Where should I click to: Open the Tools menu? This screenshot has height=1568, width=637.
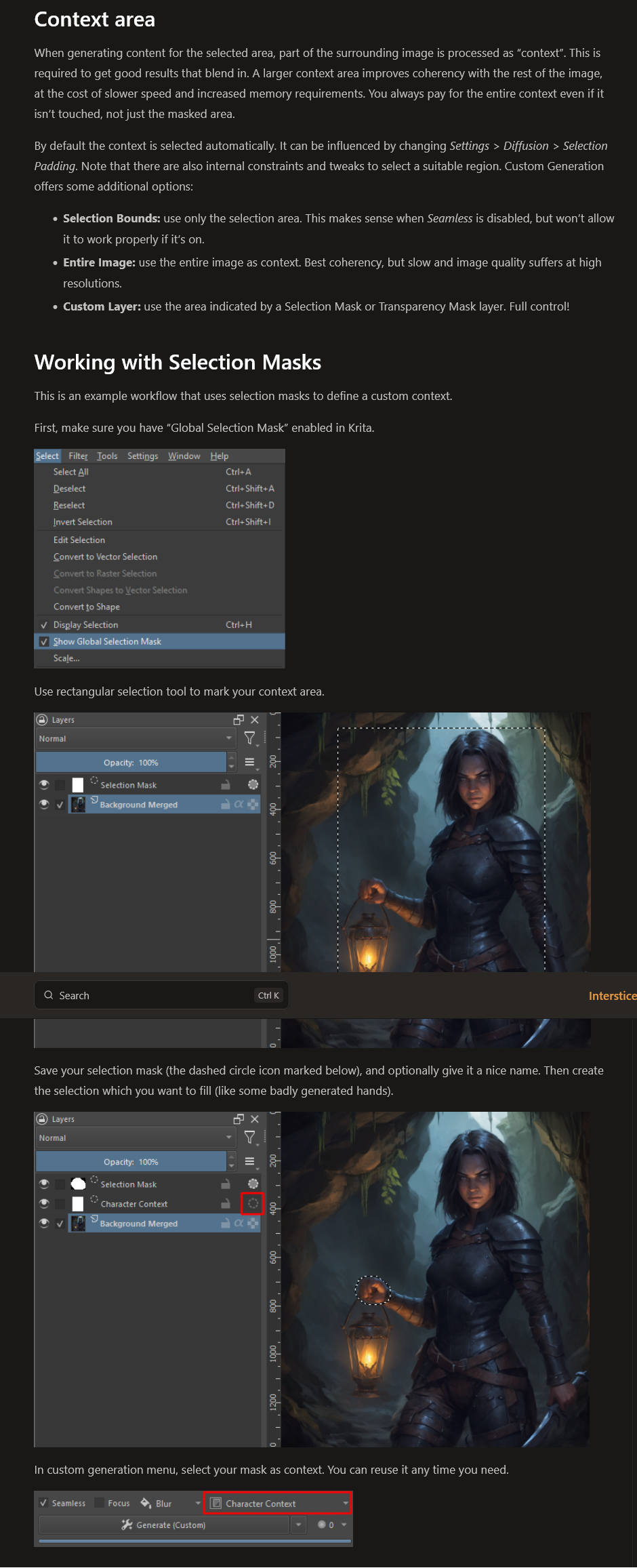(107, 456)
